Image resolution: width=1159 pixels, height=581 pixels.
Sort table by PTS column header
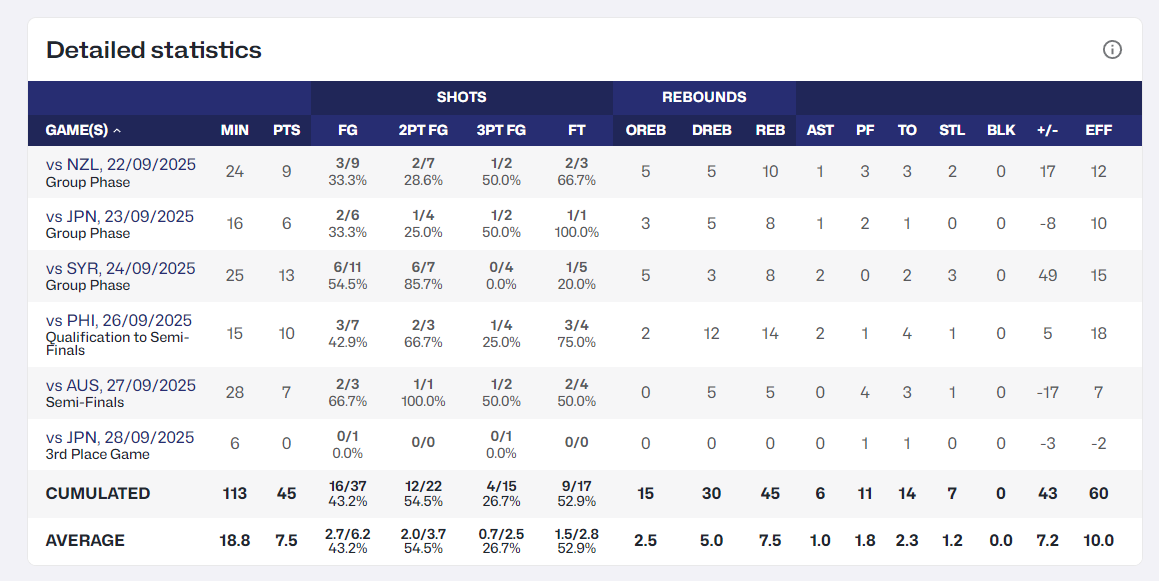[286, 130]
